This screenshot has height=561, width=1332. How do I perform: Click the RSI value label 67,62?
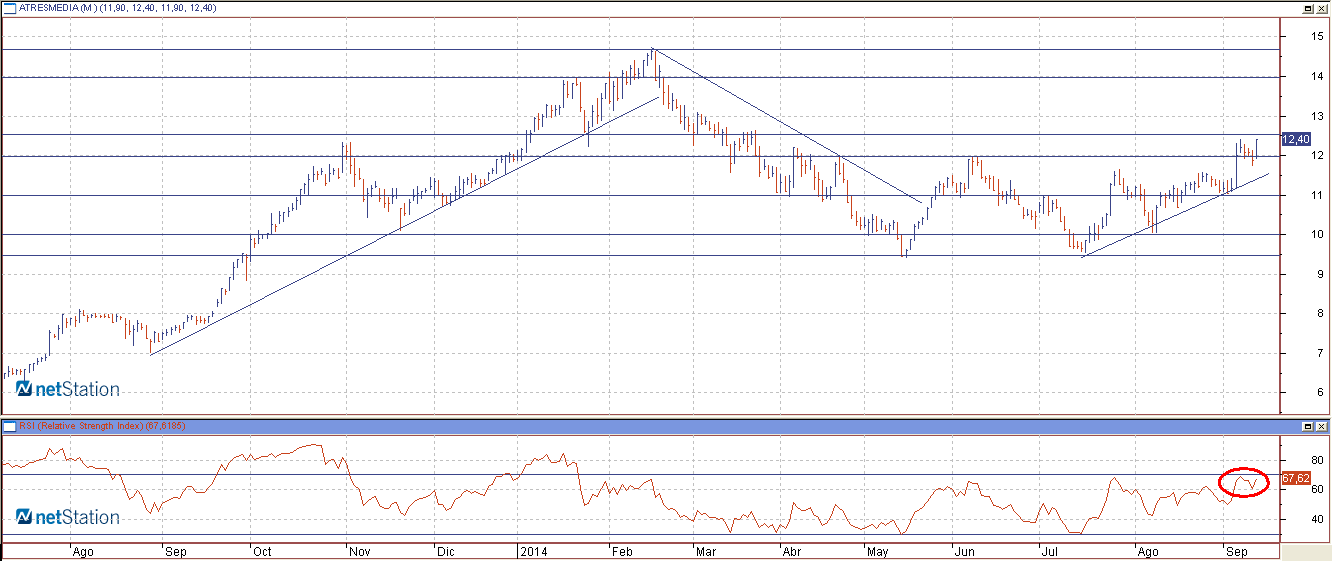(1296, 478)
